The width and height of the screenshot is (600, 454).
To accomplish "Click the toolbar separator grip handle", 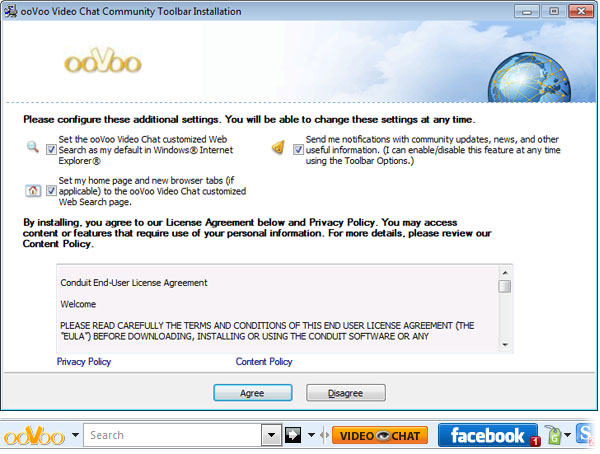I will [325, 435].
